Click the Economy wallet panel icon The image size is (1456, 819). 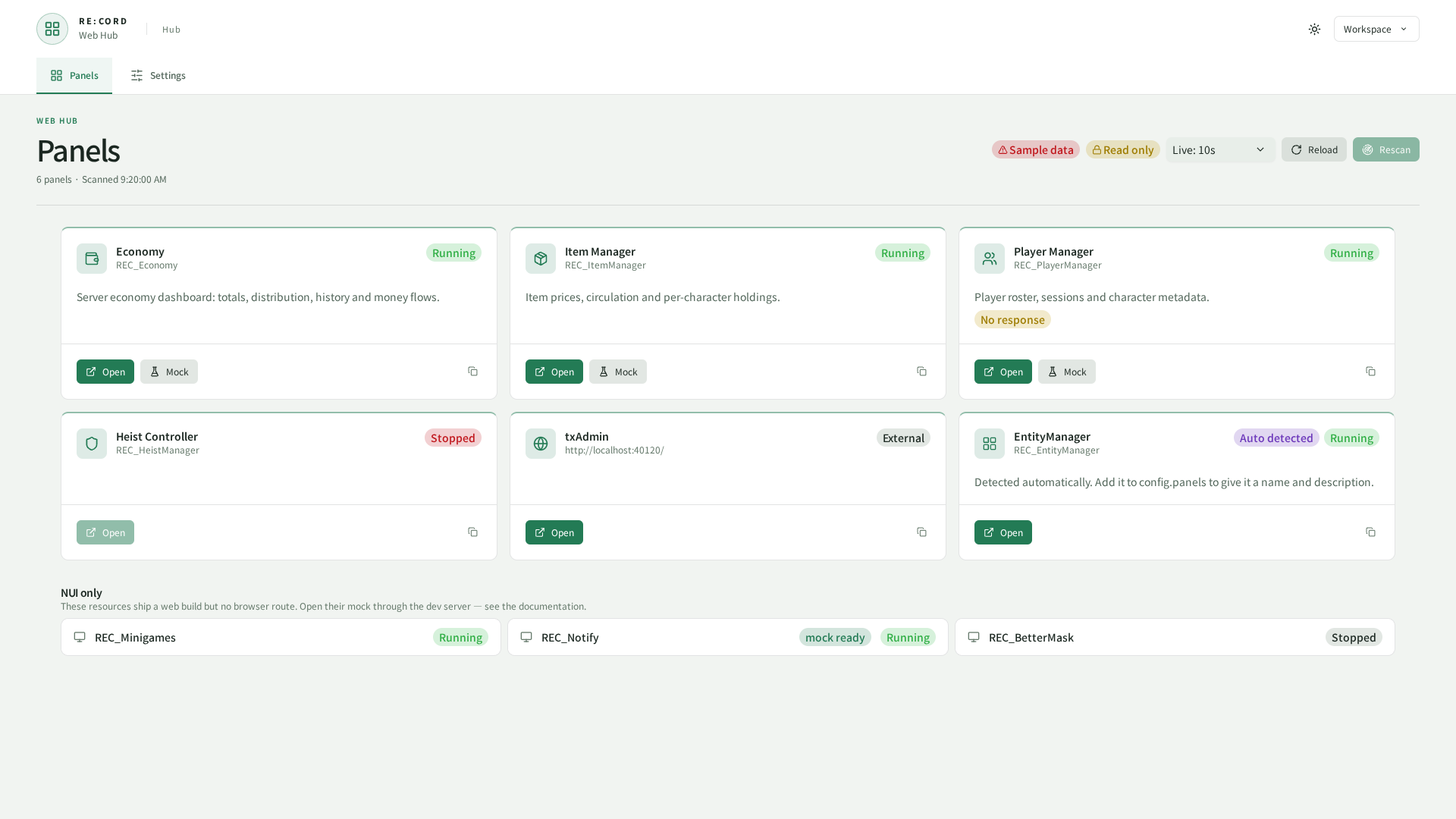click(92, 259)
